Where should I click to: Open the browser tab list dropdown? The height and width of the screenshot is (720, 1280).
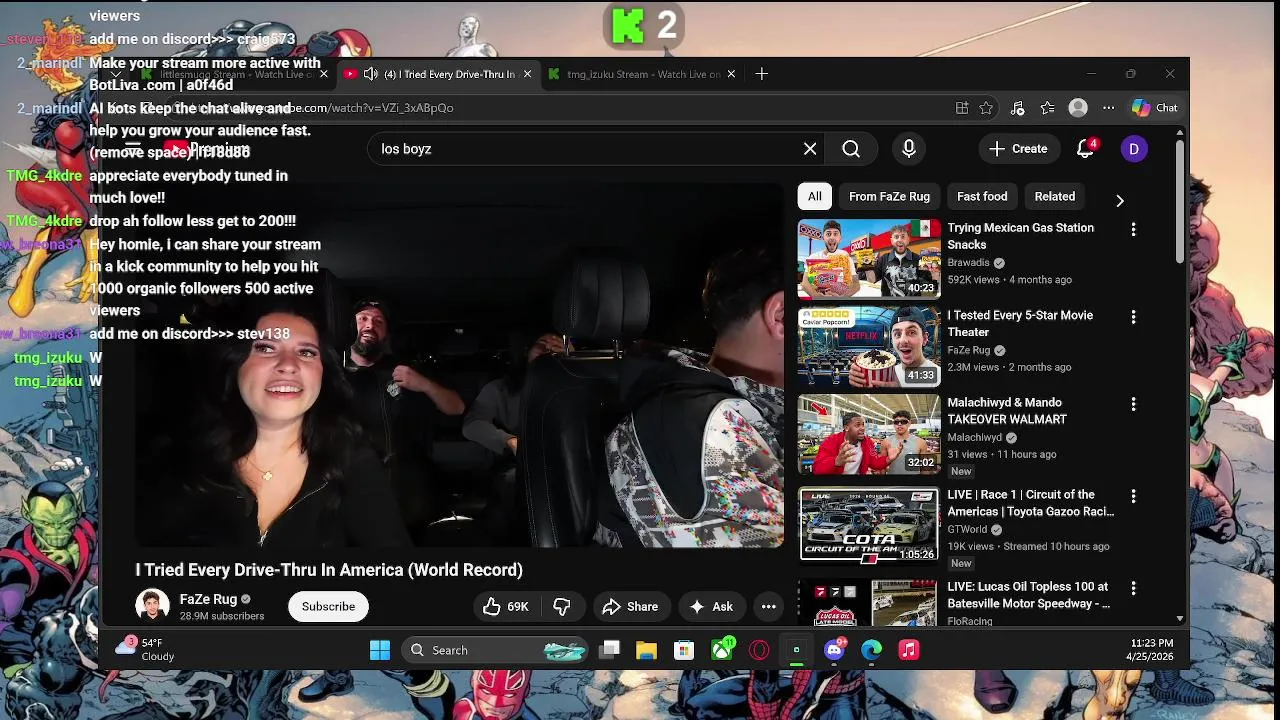(117, 74)
